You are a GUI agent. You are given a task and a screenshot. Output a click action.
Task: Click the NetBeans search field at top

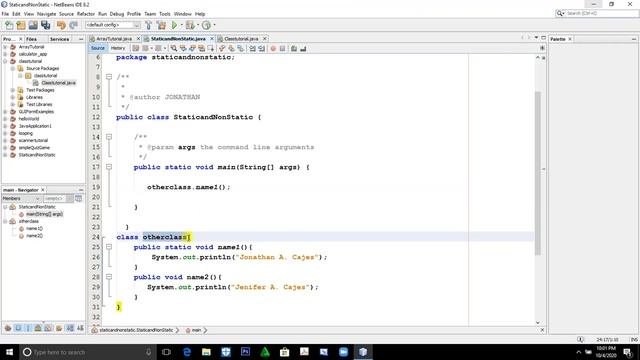597,13
